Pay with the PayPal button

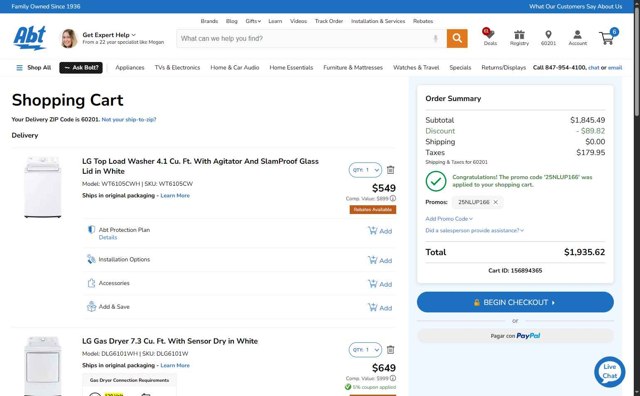tap(515, 336)
